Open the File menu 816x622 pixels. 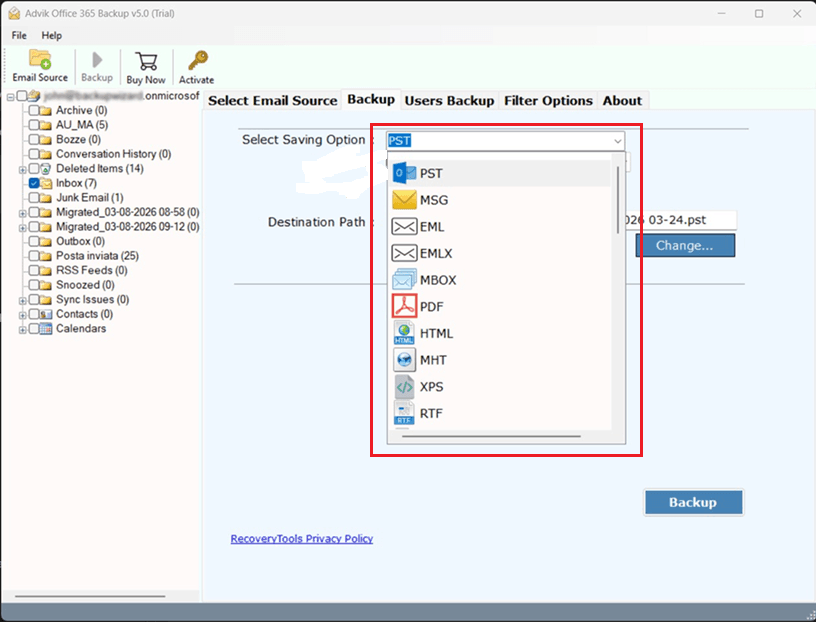tap(19, 35)
